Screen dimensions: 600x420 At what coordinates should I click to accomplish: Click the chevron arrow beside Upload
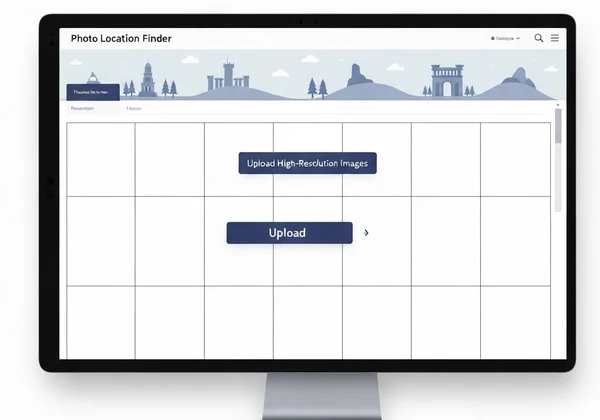pos(367,233)
